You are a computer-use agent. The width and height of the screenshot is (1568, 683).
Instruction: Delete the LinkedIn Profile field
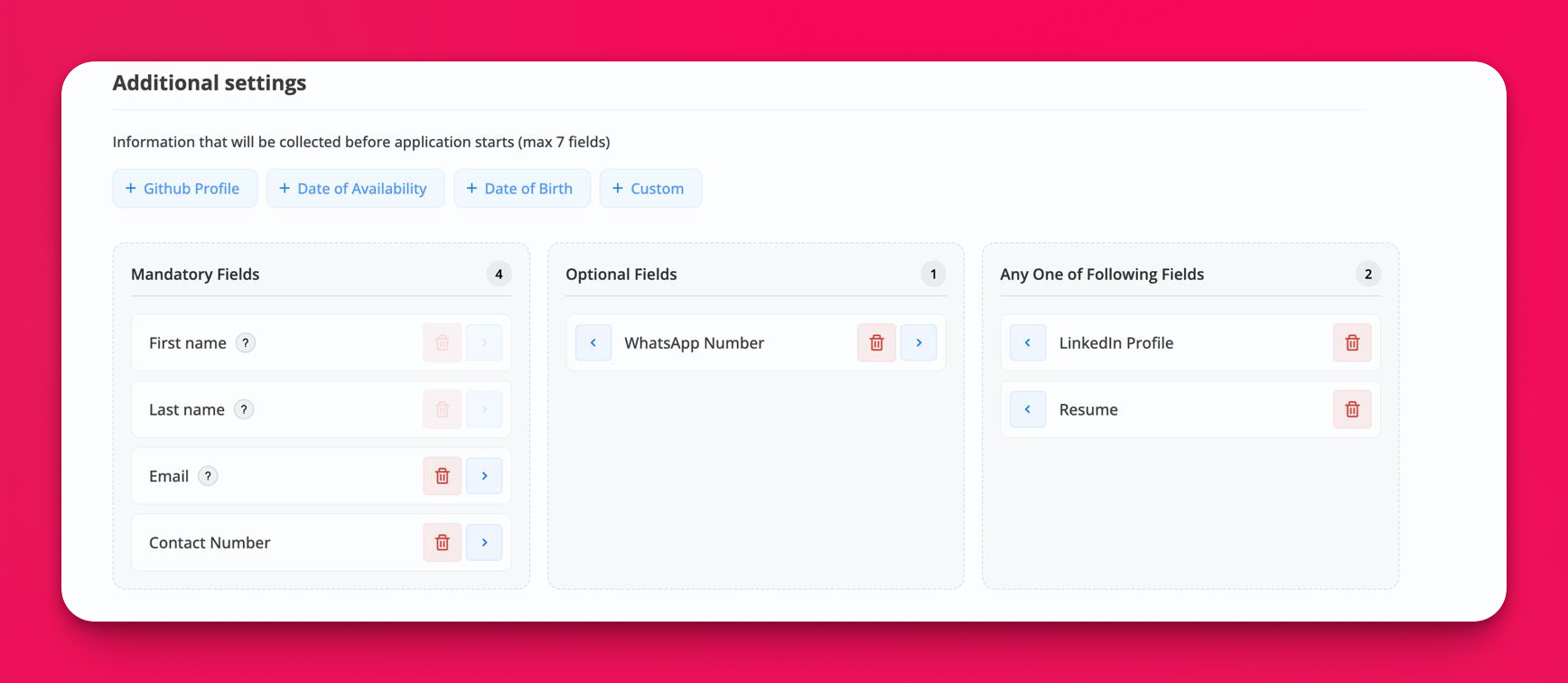(1351, 343)
